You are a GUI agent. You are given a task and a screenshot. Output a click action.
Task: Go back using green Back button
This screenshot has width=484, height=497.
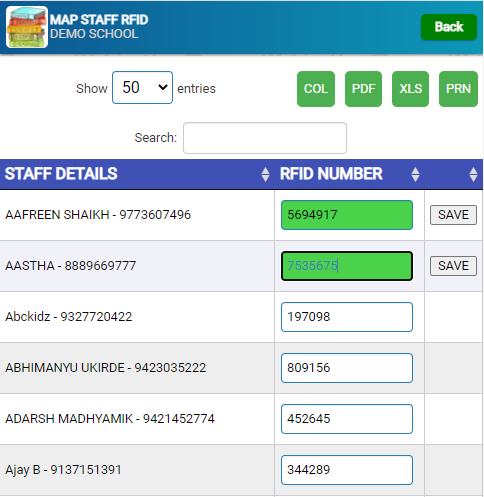point(449,27)
